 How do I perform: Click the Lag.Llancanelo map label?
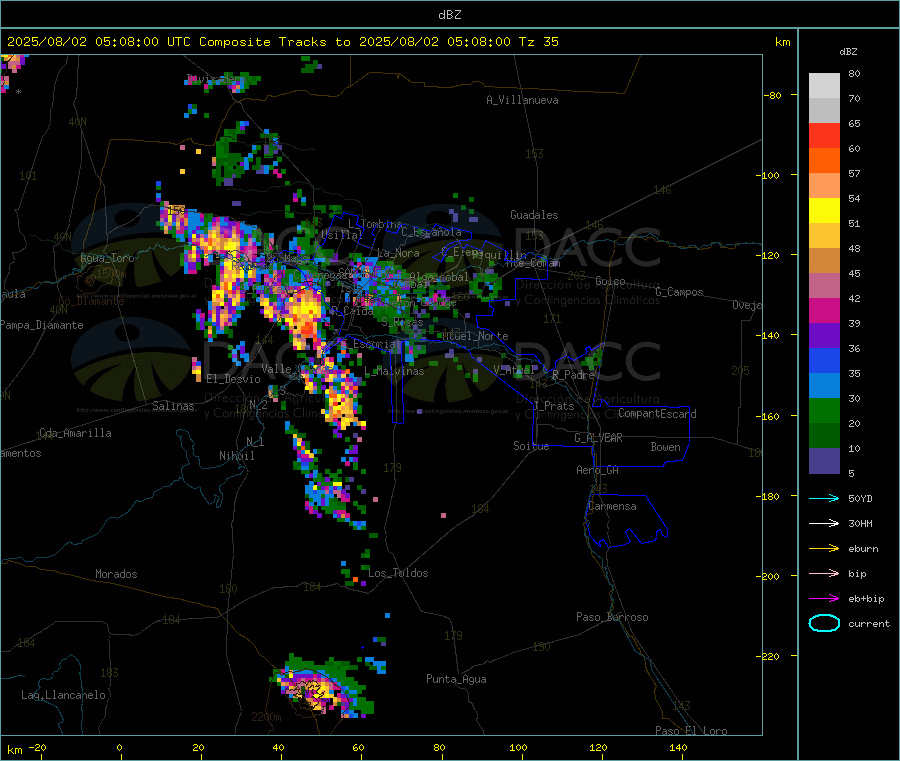pyautogui.click(x=64, y=696)
